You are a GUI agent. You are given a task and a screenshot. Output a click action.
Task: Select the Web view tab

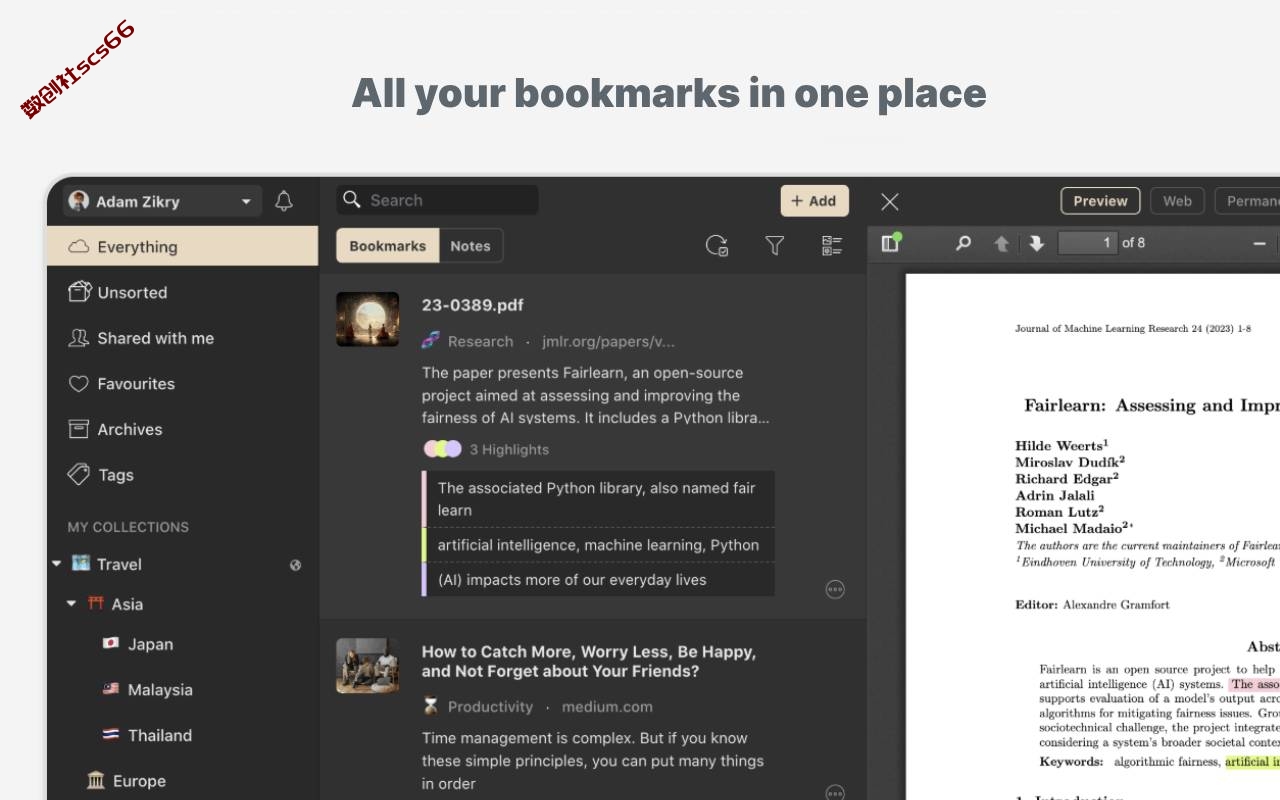point(1177,201)
